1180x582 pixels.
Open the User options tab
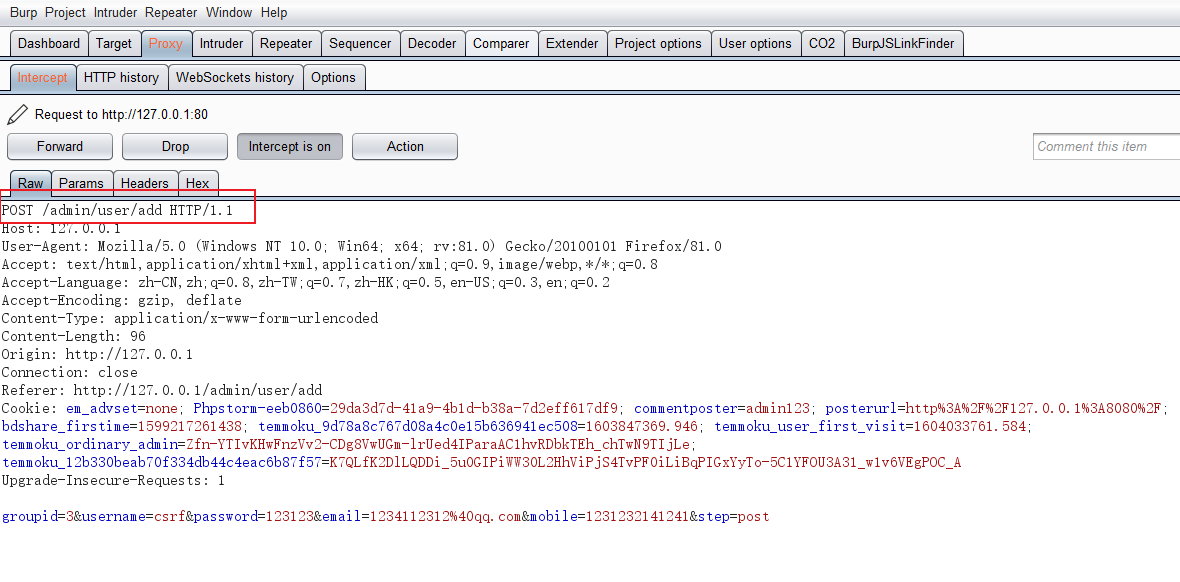click(755, 44)
